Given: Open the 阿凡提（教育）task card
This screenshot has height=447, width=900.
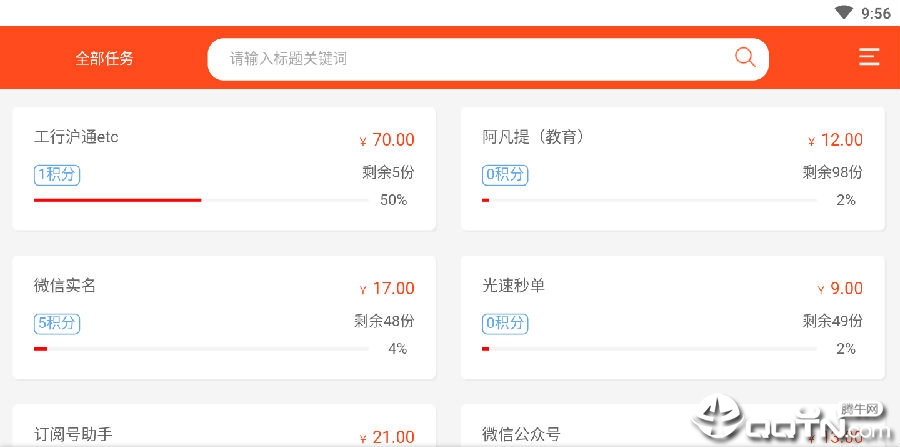Looking at the screenshot, I should tap(673, 169).
